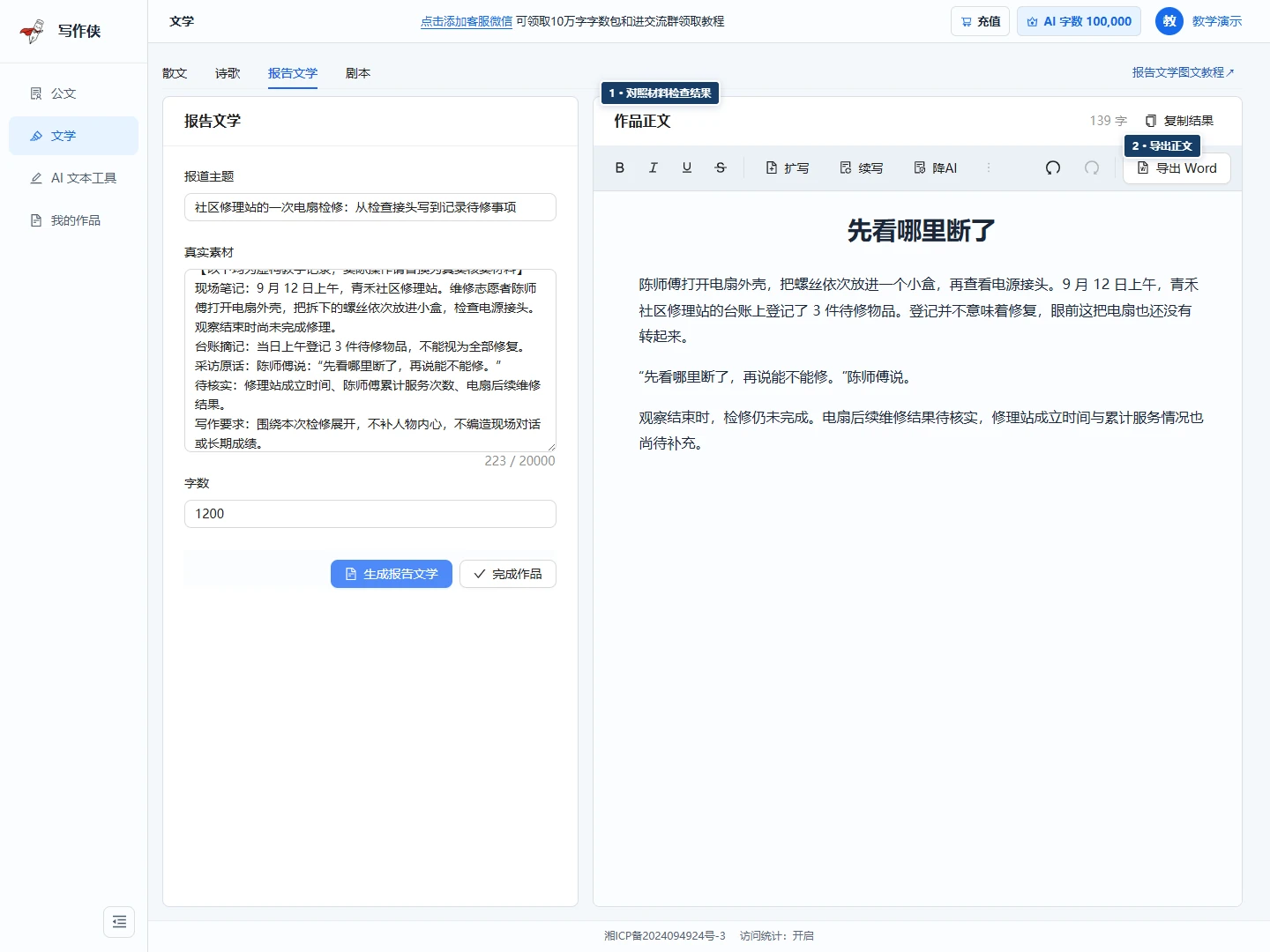Screen dimensions: 1270x952
Task: Click the 写作侠 logo icon
Action: click(32, 31)
